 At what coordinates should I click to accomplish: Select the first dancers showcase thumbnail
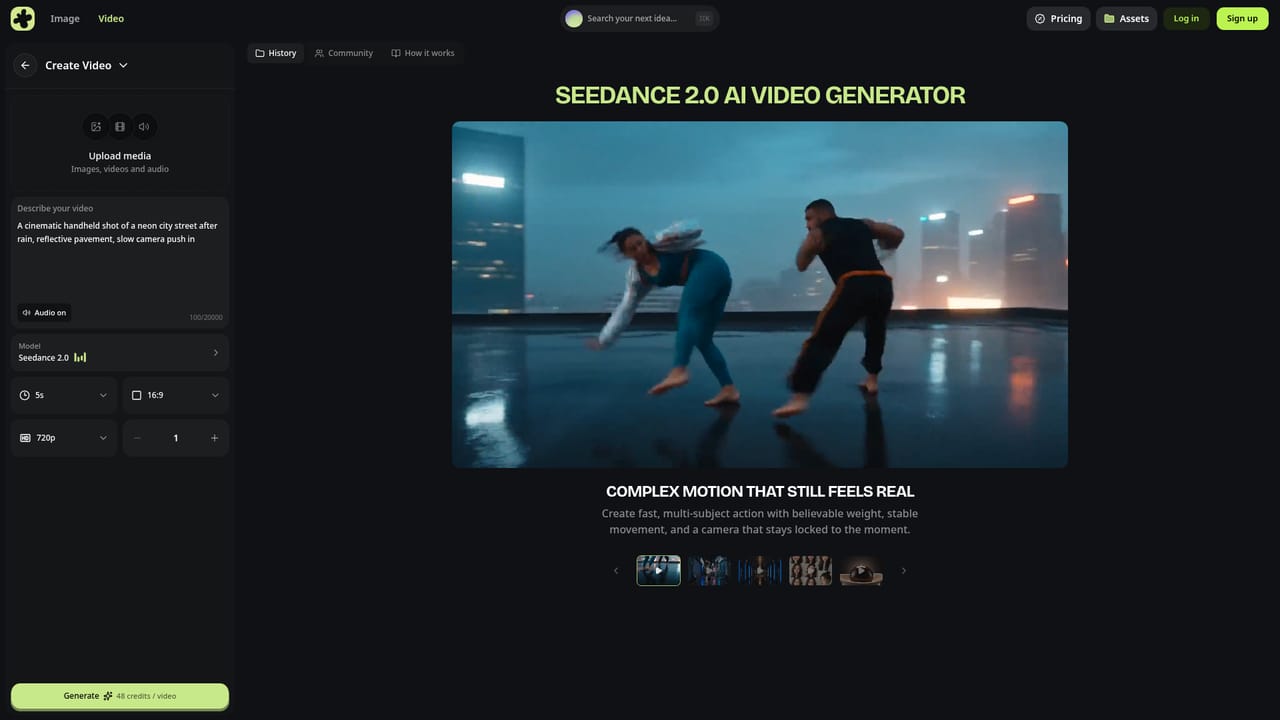tap(659, 571)
